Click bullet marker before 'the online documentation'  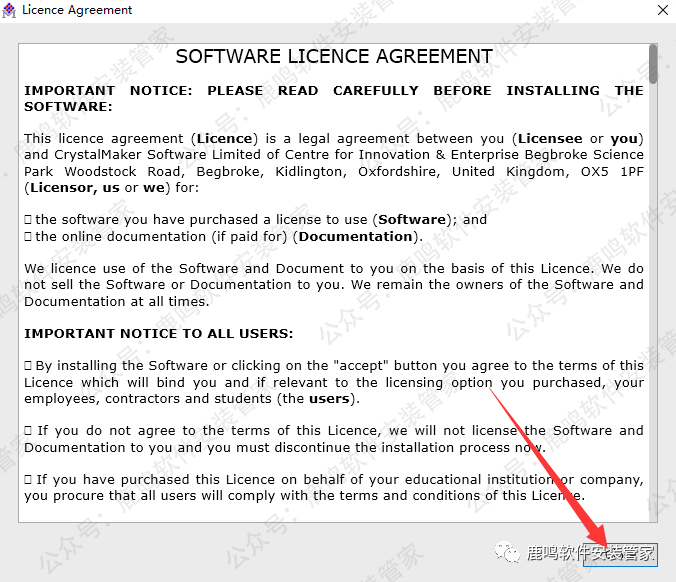(x=28, y=237)
